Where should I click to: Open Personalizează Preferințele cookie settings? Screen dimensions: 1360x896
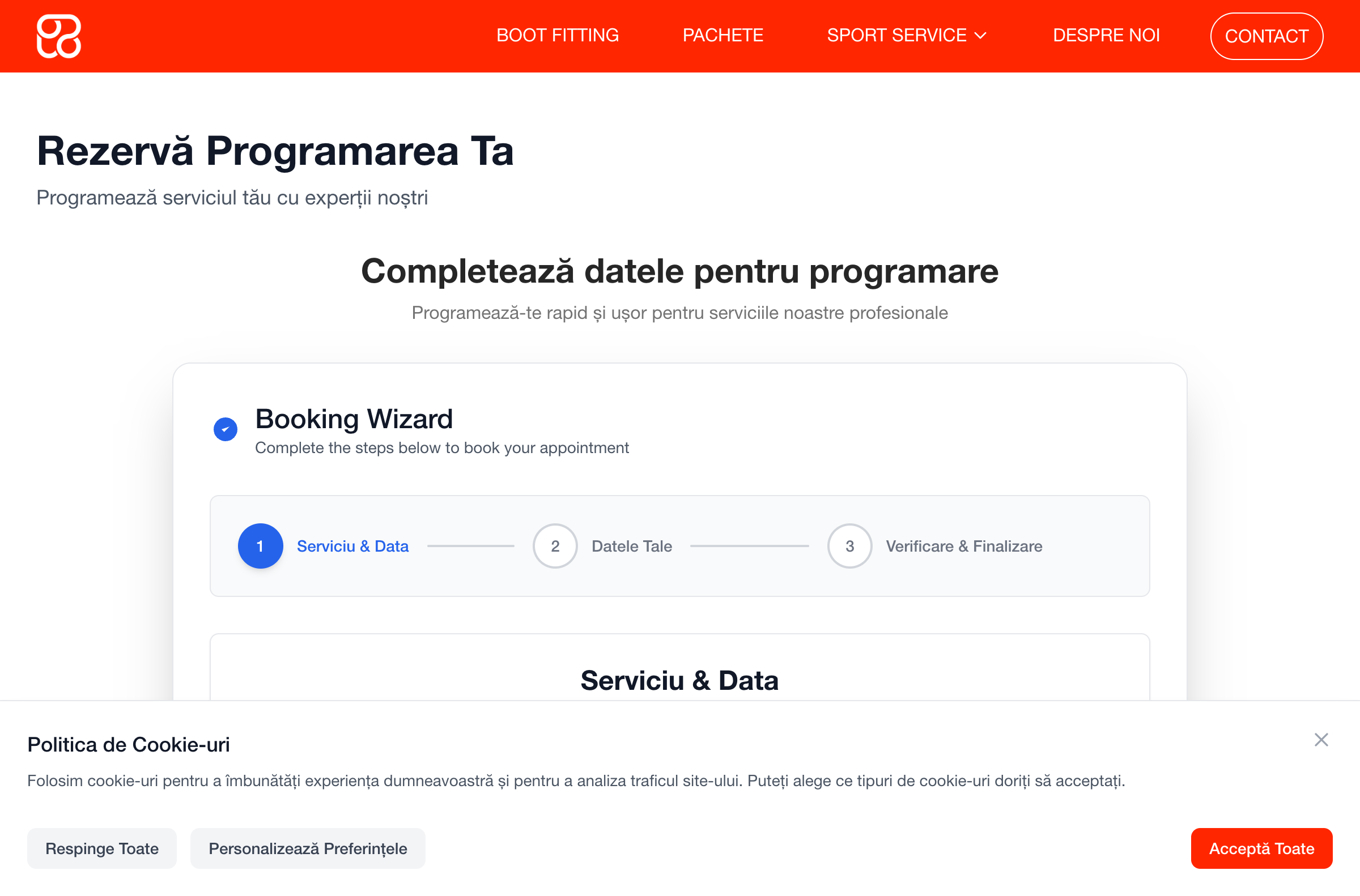click(308, 848)
